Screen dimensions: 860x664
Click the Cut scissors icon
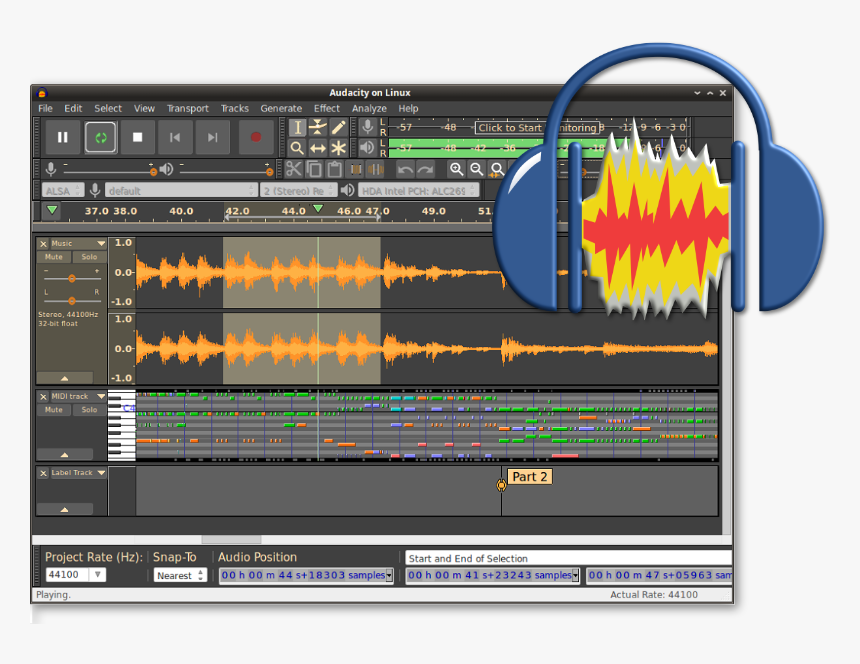pos(293,169)
